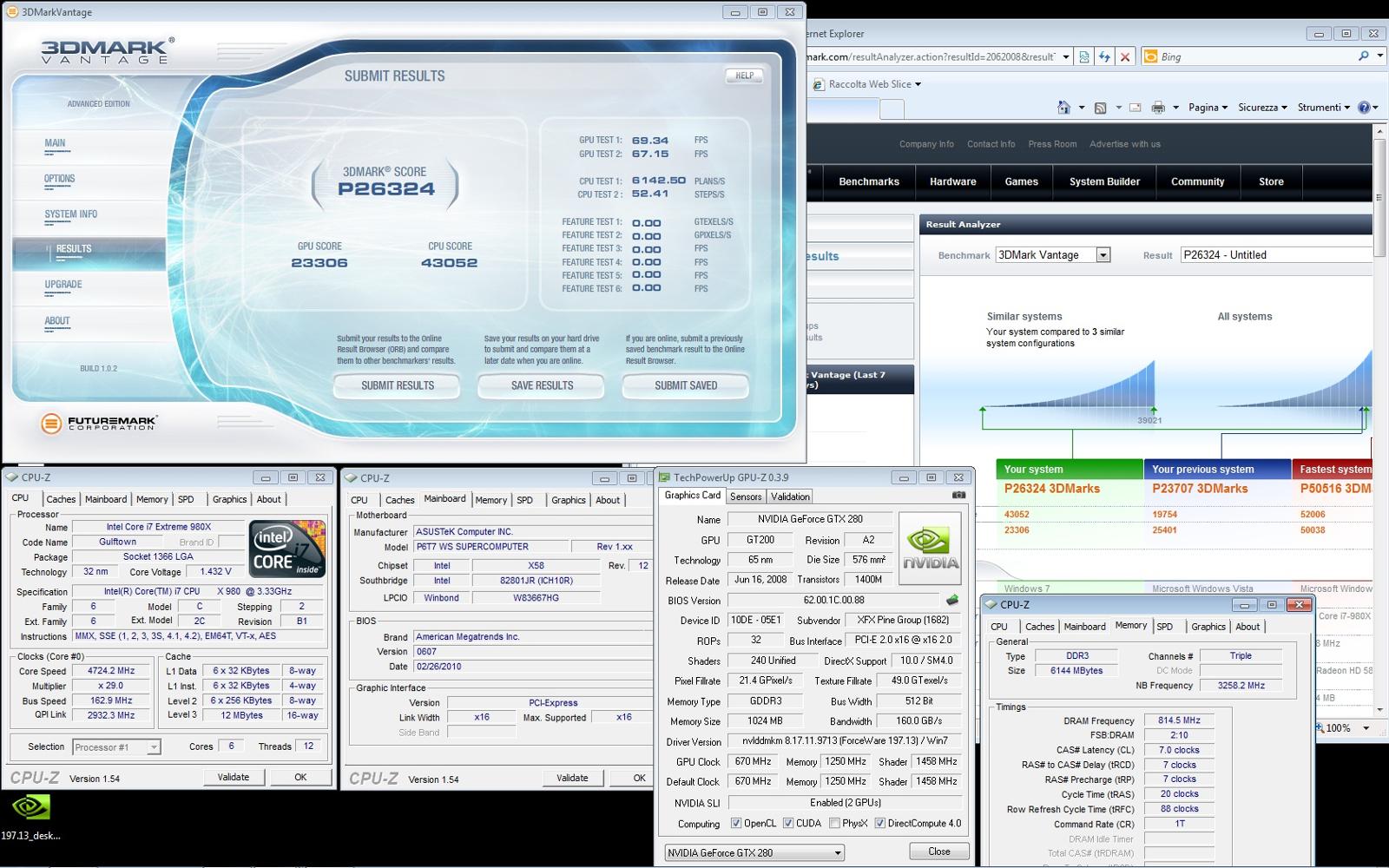Click the red stop icon in Internet Explorer
This screenshot has height=868, width=1389.
(x=1125, y=56)
